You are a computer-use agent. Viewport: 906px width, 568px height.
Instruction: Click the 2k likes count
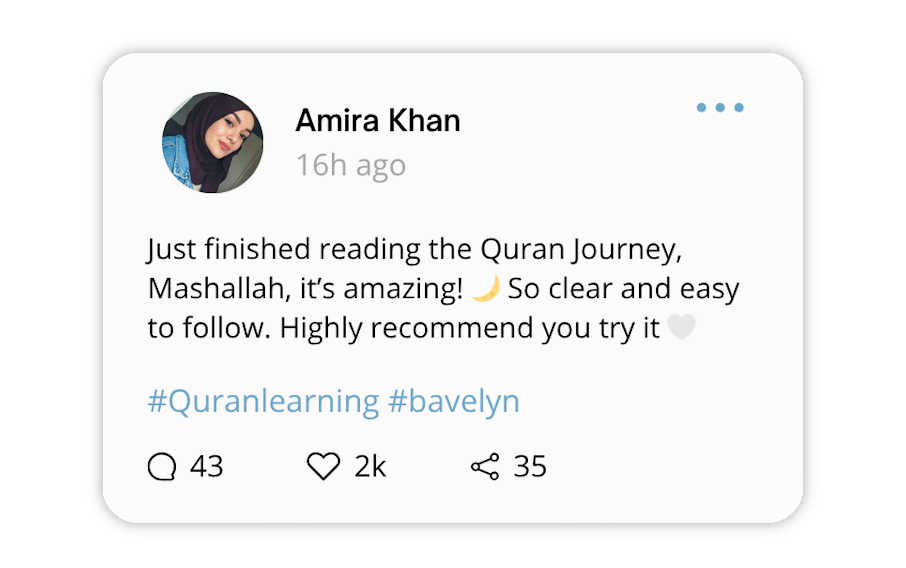coord(370,467)
